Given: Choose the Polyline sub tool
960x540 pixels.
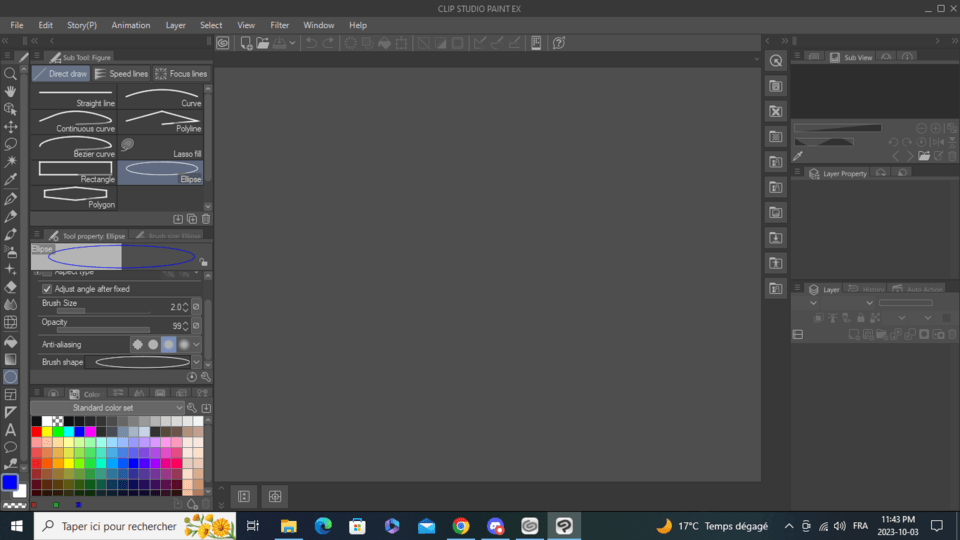Looking at the screenshot, I should pos(160,122).
